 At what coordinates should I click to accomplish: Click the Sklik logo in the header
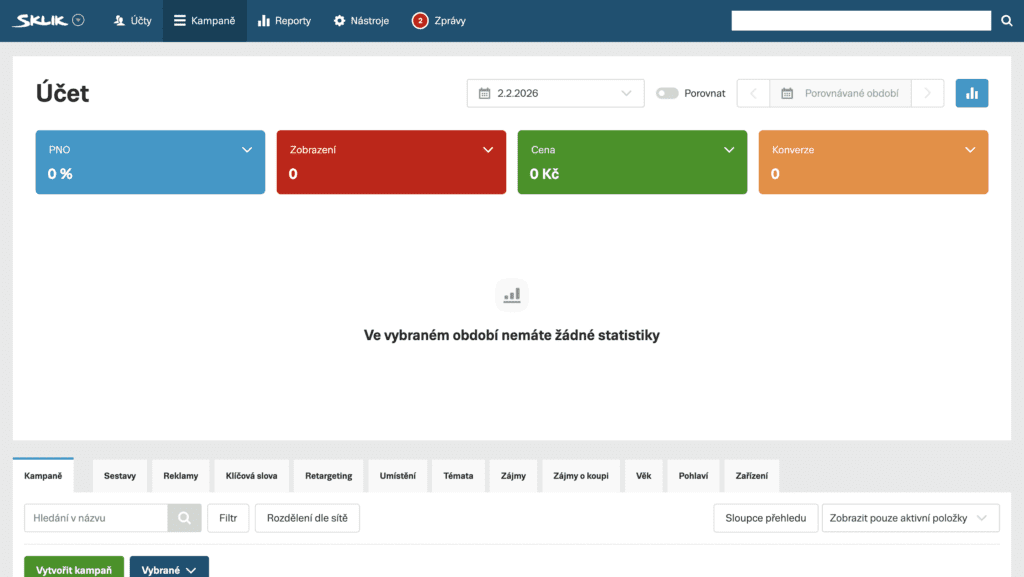tap(40, 20)
